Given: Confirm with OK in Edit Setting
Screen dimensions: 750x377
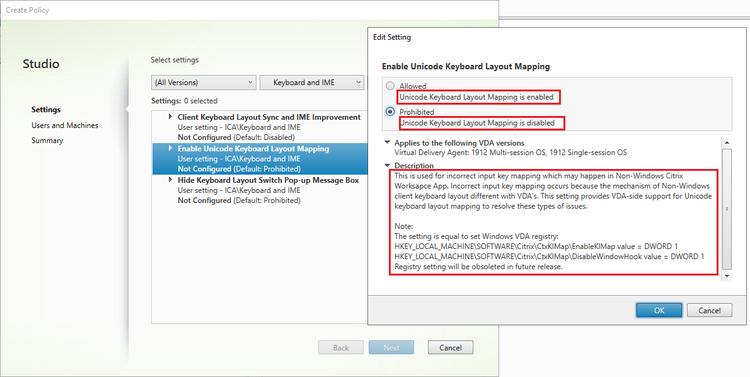Looking at the screenshot, I should [x=659, y=310].
